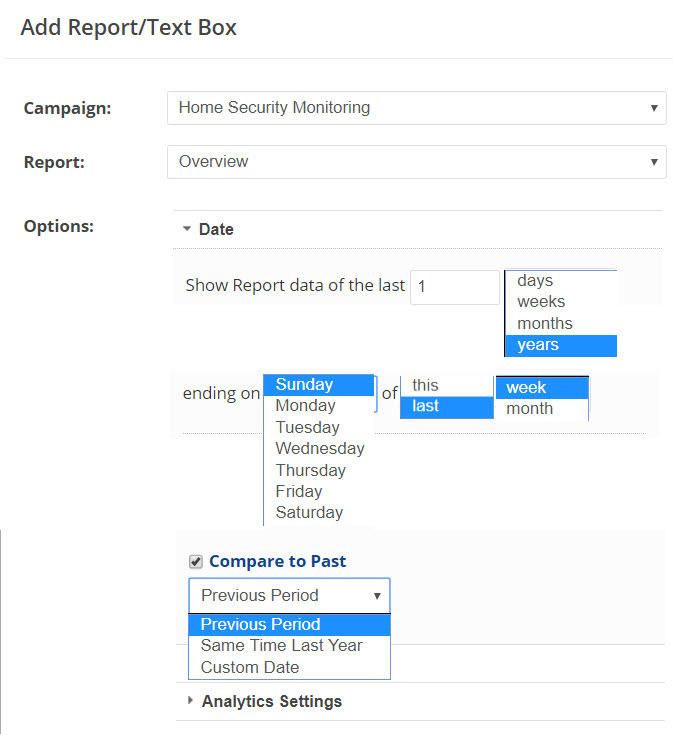Choose 'months' as the period unit
Screen dimensions: 673x735
(545, 324)
